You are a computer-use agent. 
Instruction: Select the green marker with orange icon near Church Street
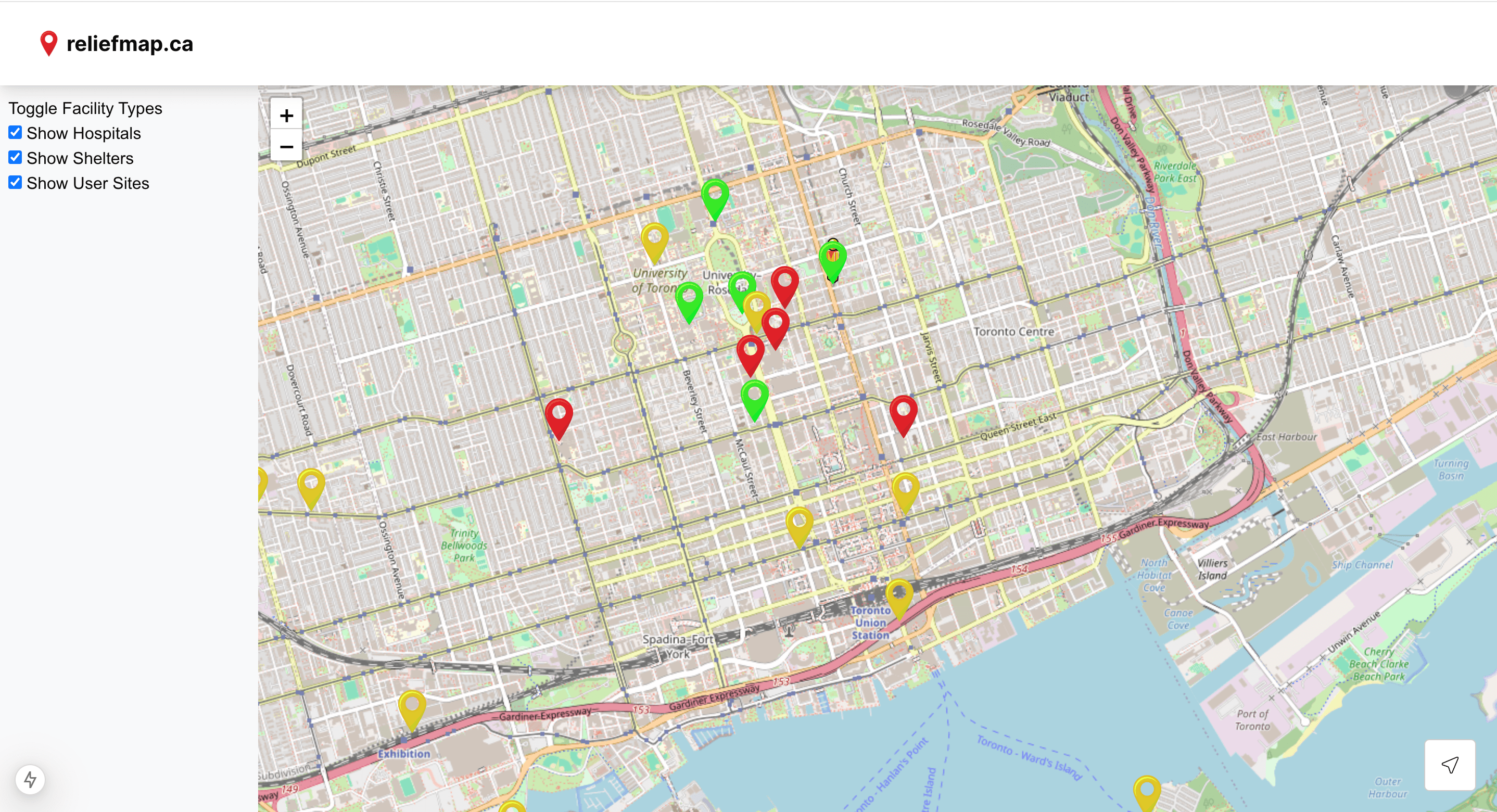[x=832, y=258]
